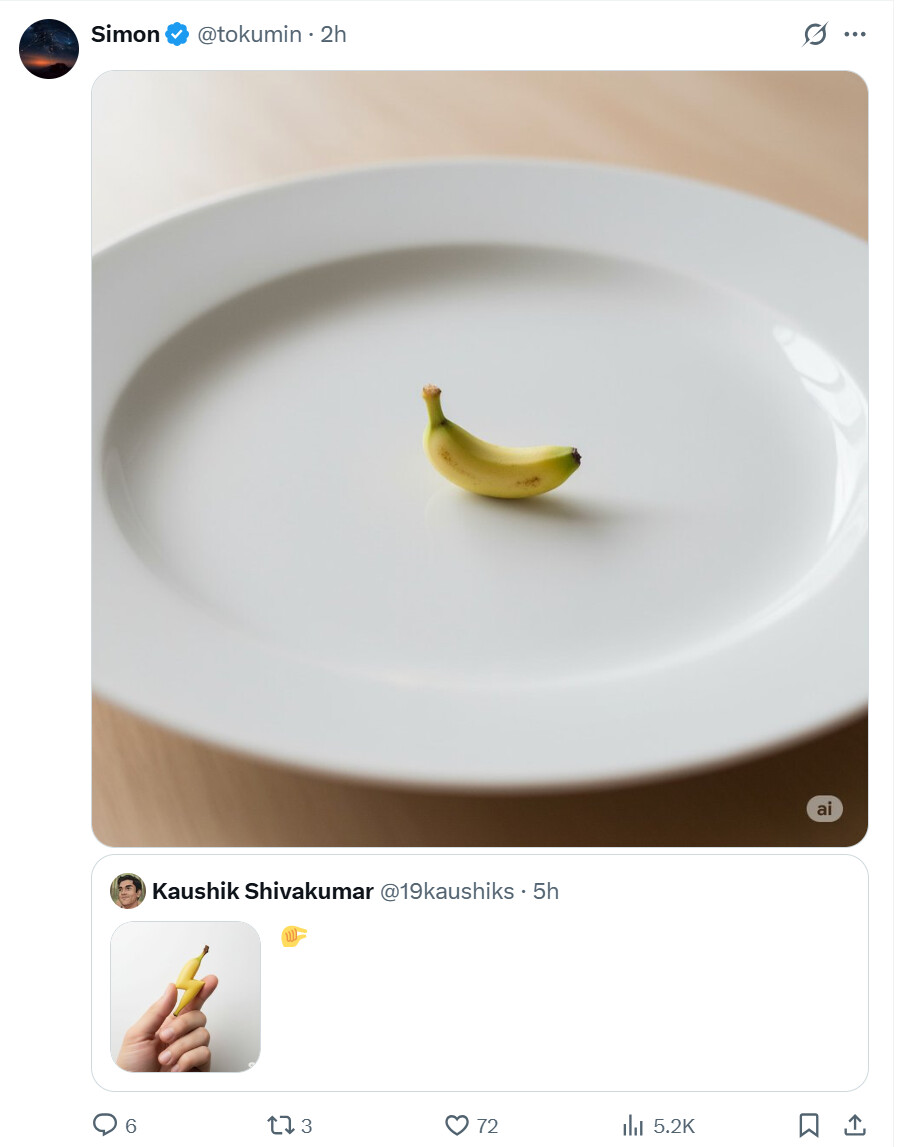Enlarge the banana on plate image

tap(480, 459)
